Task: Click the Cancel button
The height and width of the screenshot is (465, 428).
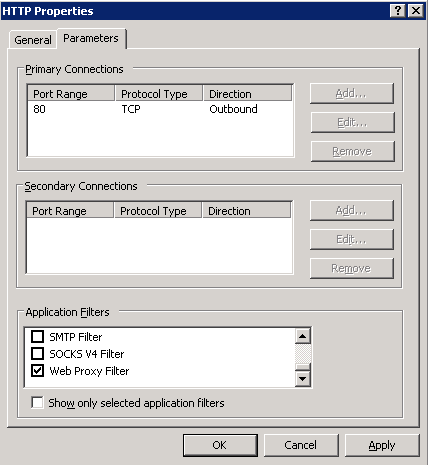Action: (x=301, y=445)
